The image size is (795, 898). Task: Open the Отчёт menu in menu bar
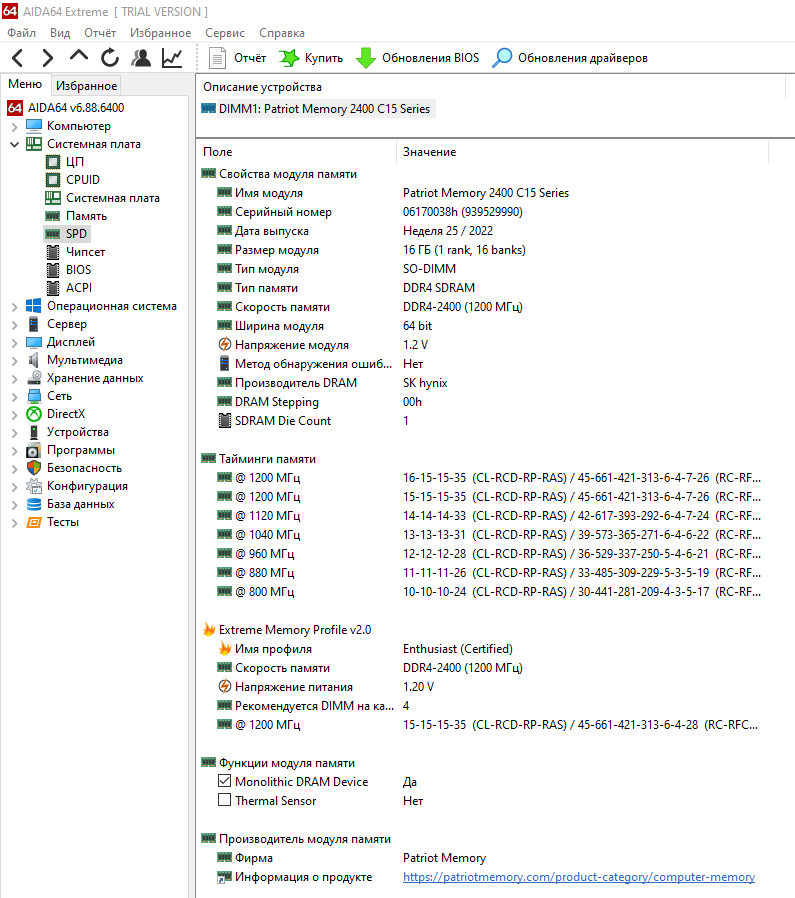[x=100, y=33]
